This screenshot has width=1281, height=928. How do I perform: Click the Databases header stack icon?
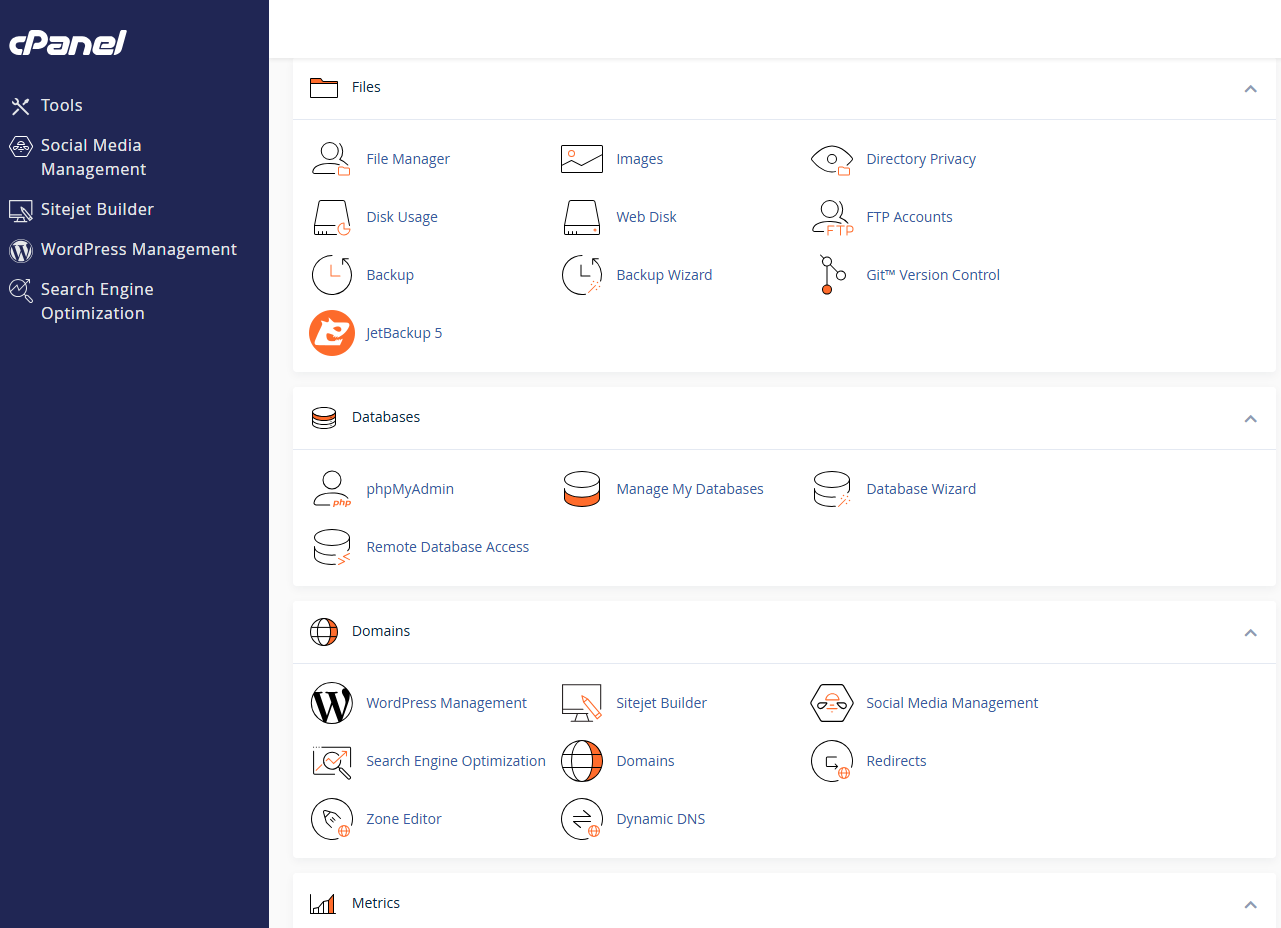(x=324, y=418)
